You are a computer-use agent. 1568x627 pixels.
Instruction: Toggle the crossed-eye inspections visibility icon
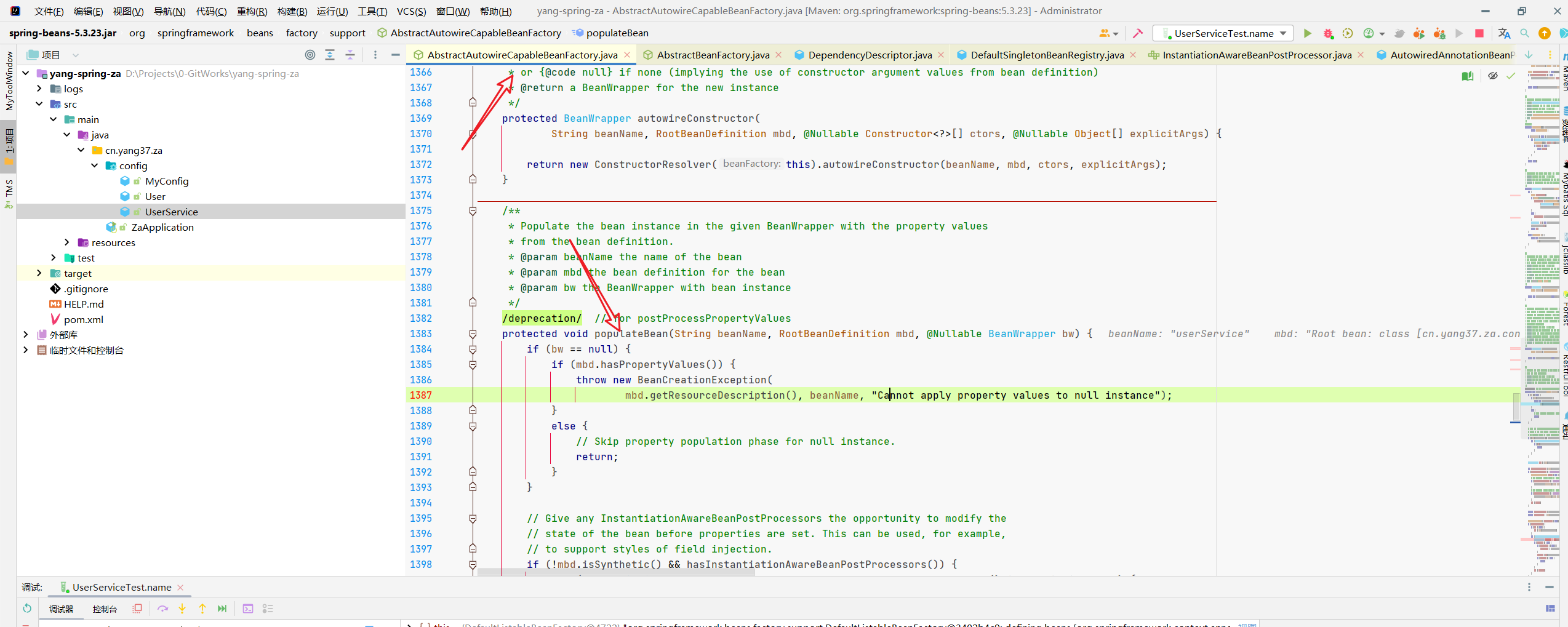pos(1493,76)
